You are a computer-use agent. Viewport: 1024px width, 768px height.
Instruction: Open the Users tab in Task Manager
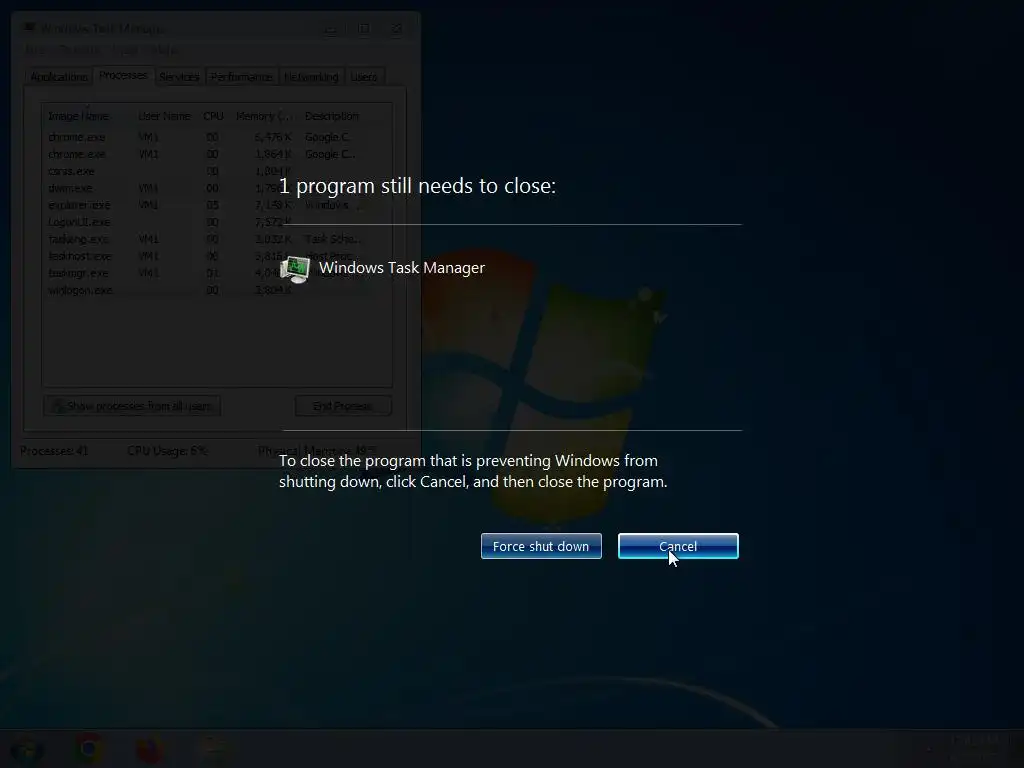364,76
